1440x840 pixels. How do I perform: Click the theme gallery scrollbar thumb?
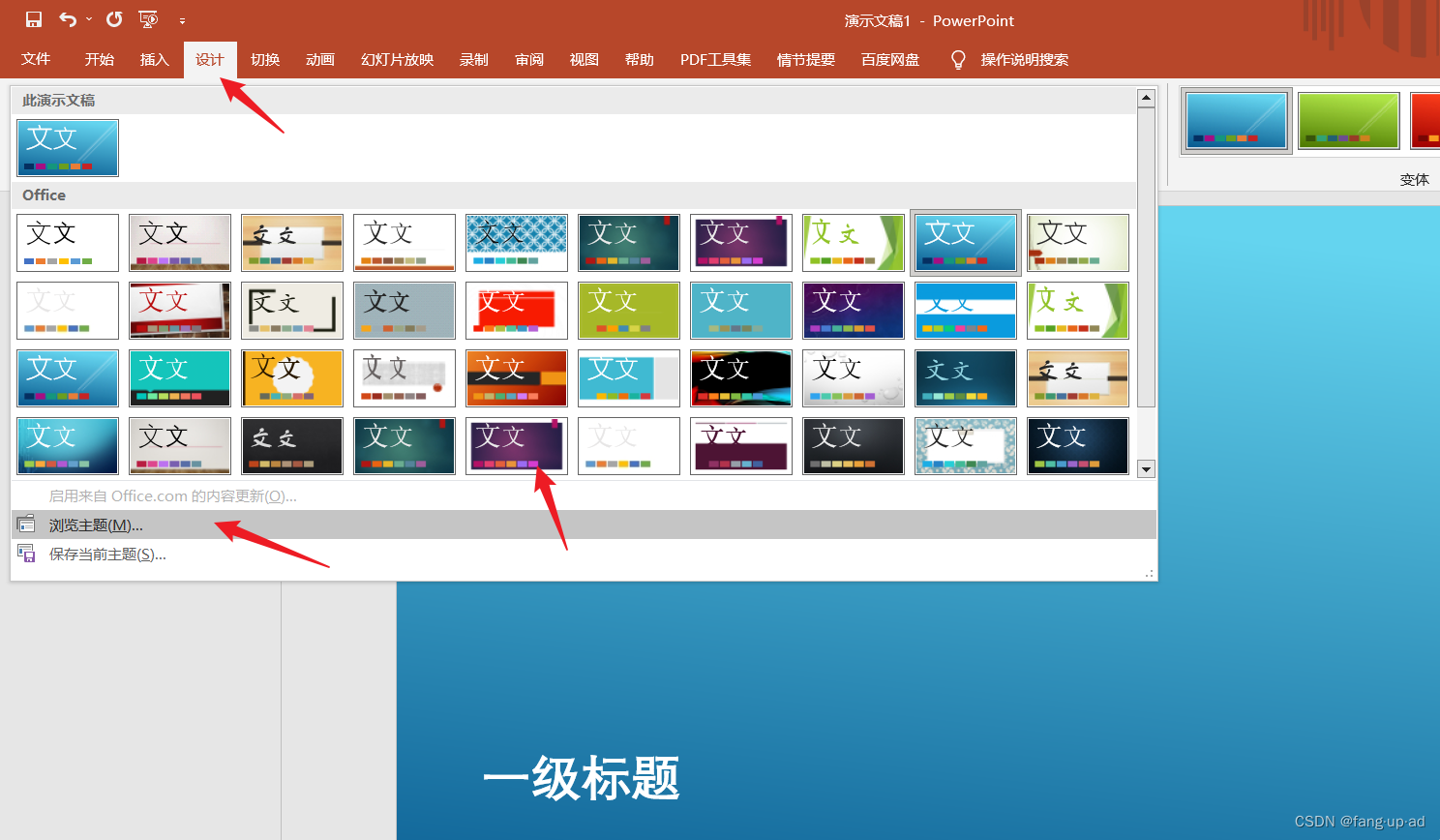tap(1147, 256)
